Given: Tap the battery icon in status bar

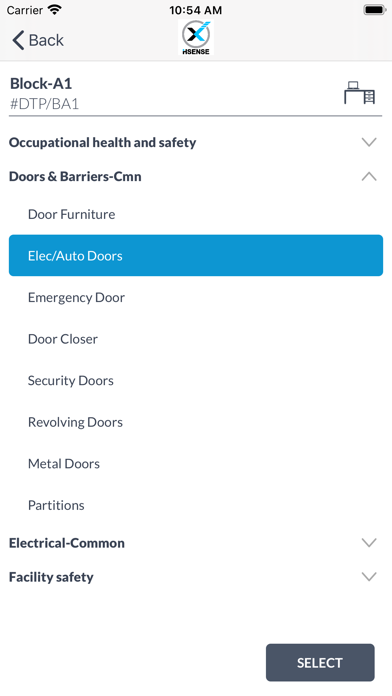Looking at the screenshot, I should [374, 10].
